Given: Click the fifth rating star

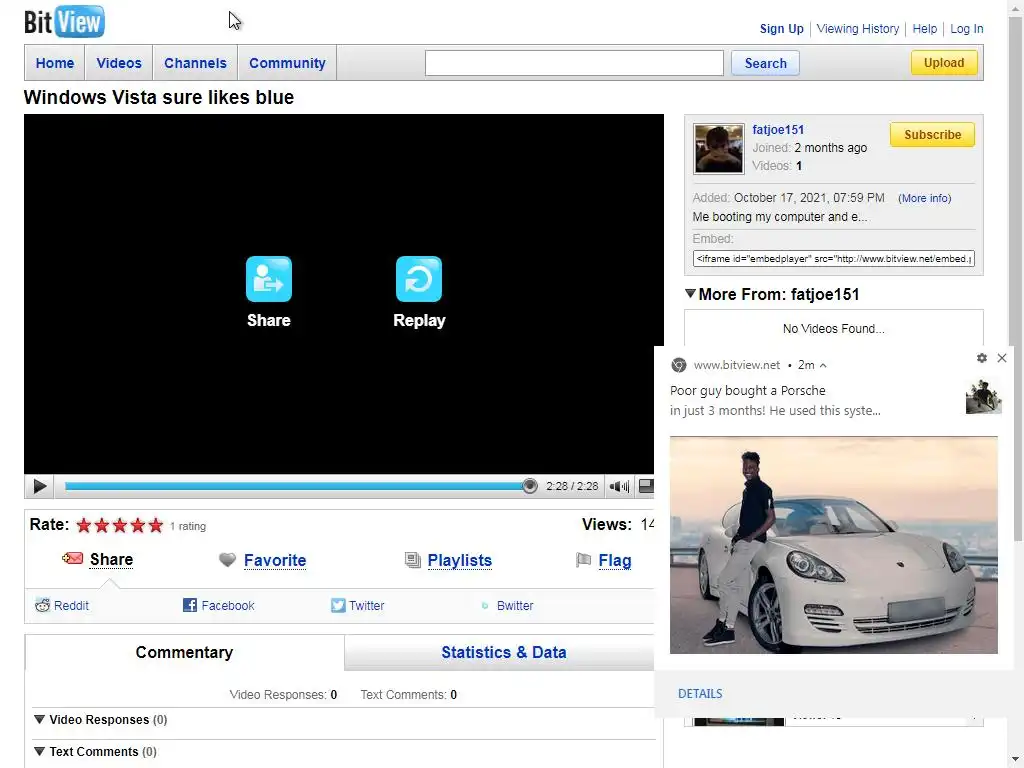Looking at the screenshot, I should 155,525.
